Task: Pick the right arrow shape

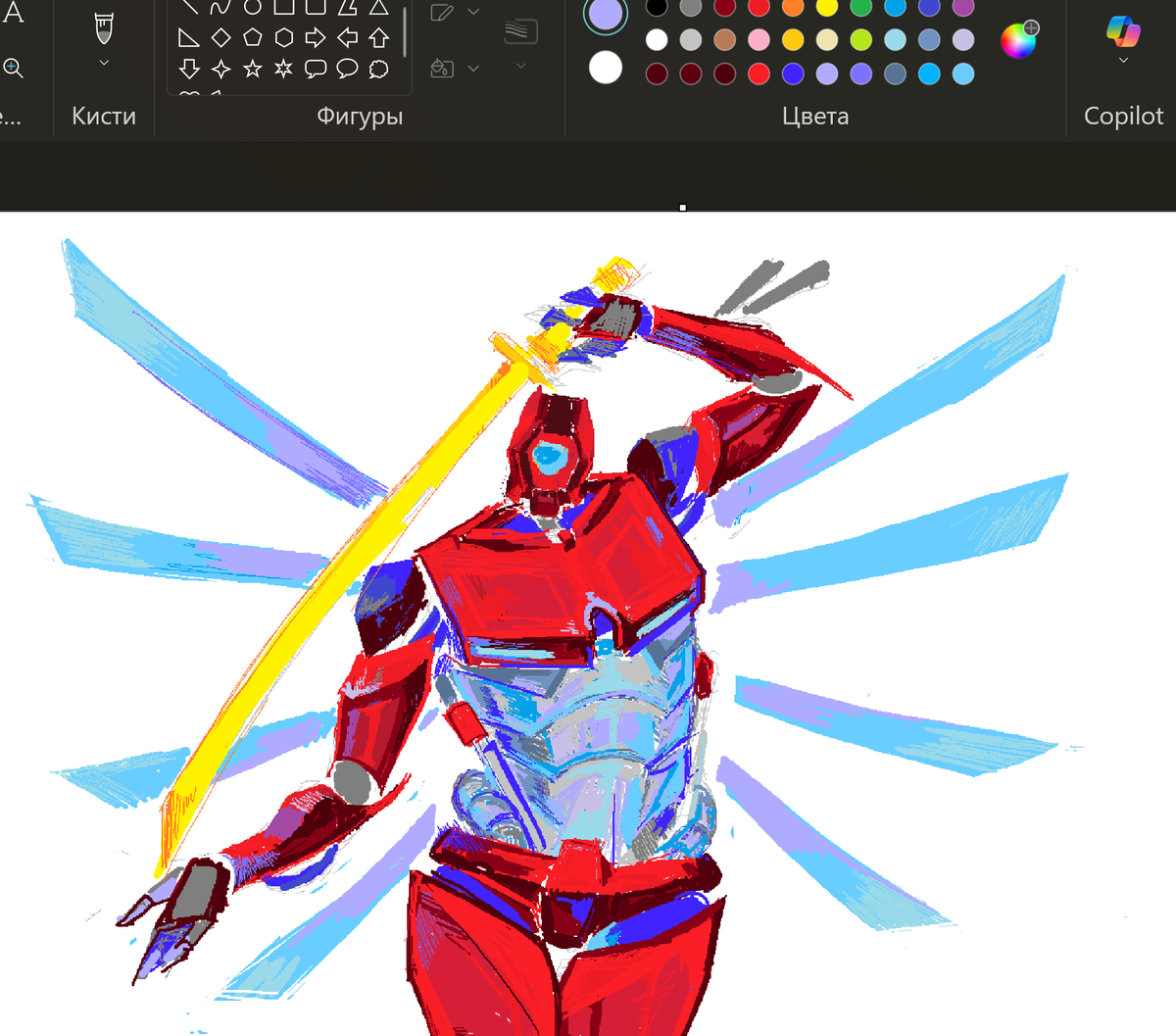Action: (x=315, y=37)
